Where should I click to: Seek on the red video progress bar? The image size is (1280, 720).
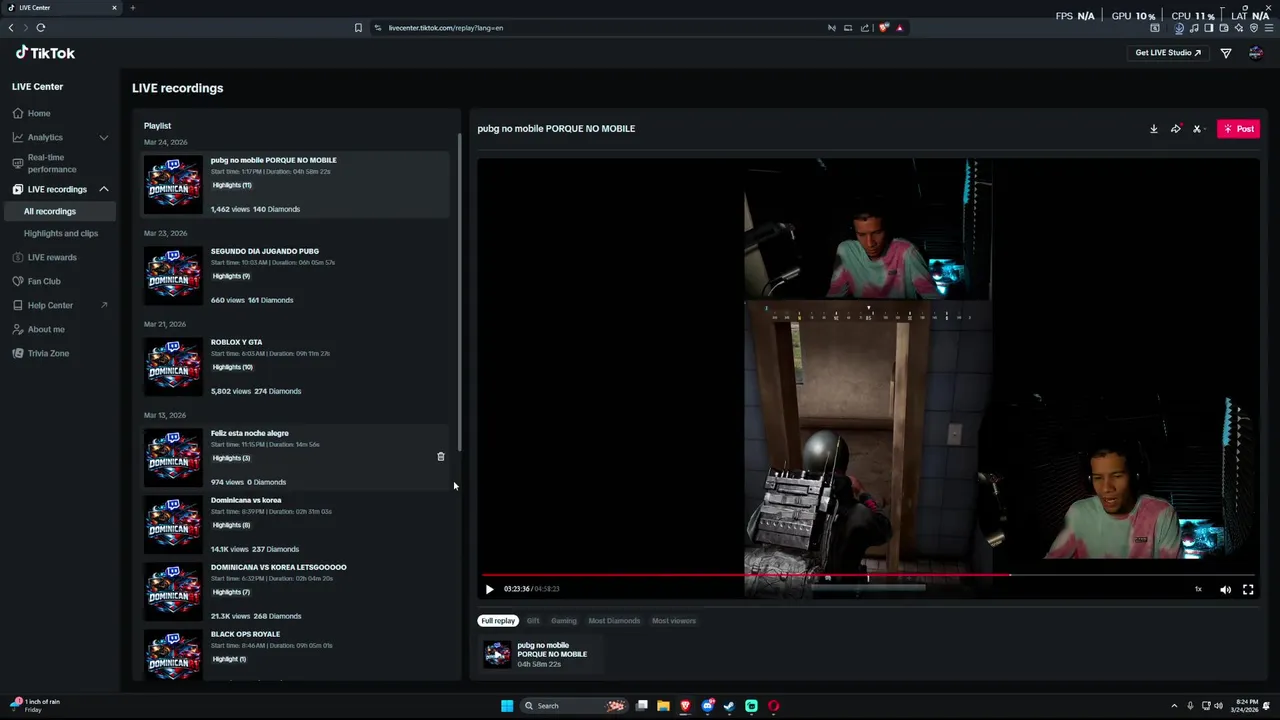pos(868,575)
